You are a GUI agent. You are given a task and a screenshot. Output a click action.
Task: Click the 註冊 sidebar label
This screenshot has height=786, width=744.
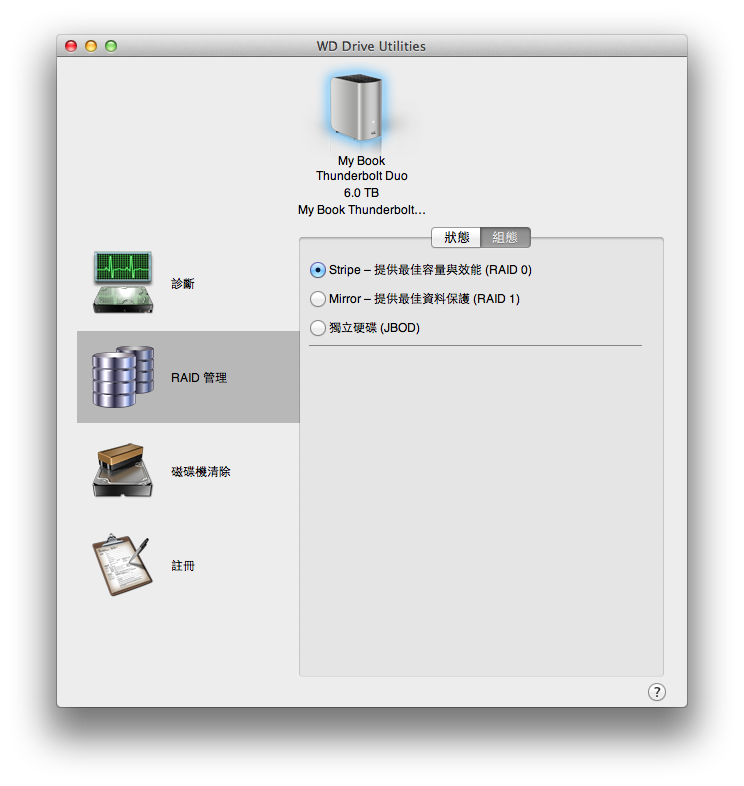point(183,566)
